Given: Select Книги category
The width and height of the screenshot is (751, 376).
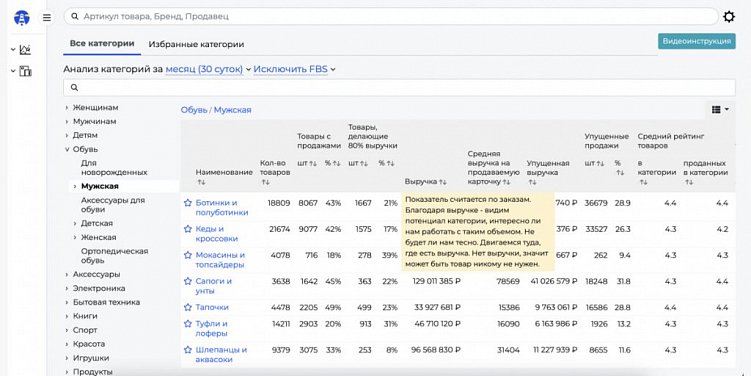Looking at the screenshot, I should click(85, 316).
